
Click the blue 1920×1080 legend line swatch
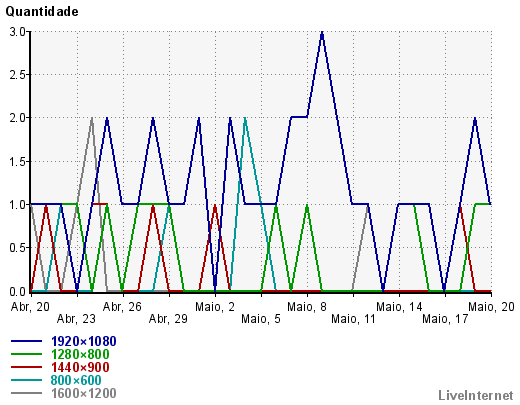27,341
